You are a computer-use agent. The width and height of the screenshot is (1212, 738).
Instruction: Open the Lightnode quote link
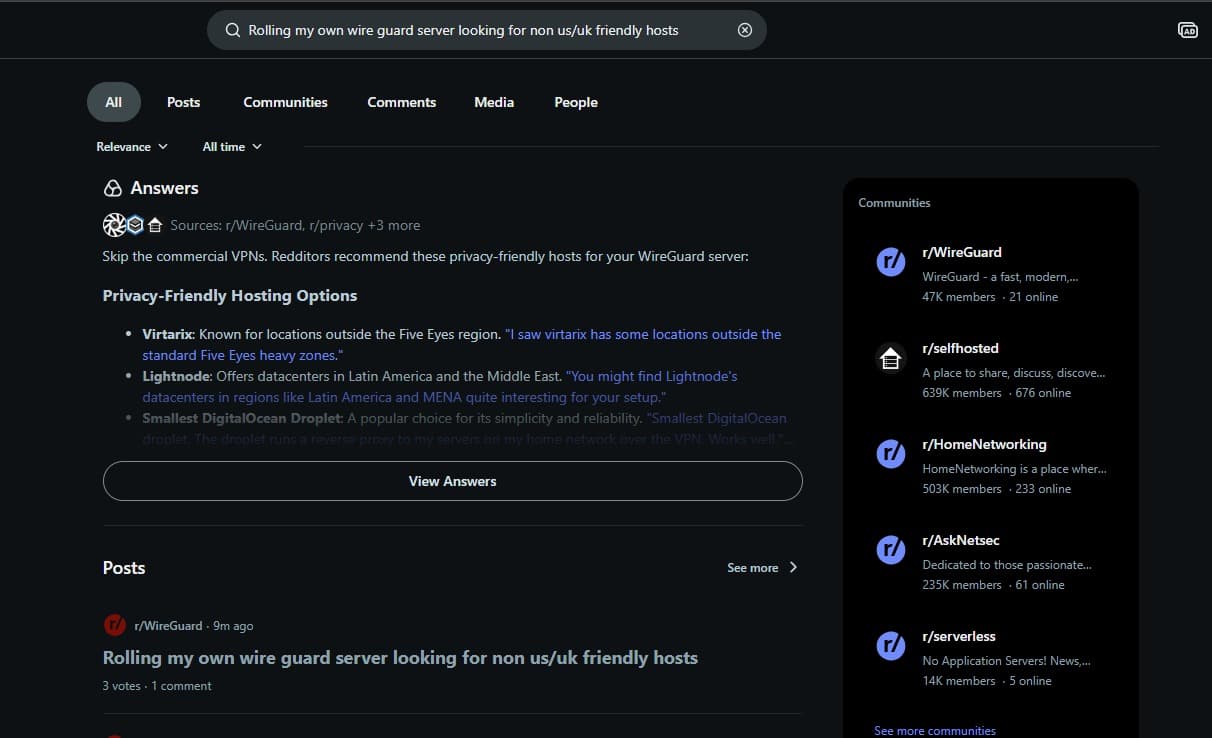click(x=440, y=387)
